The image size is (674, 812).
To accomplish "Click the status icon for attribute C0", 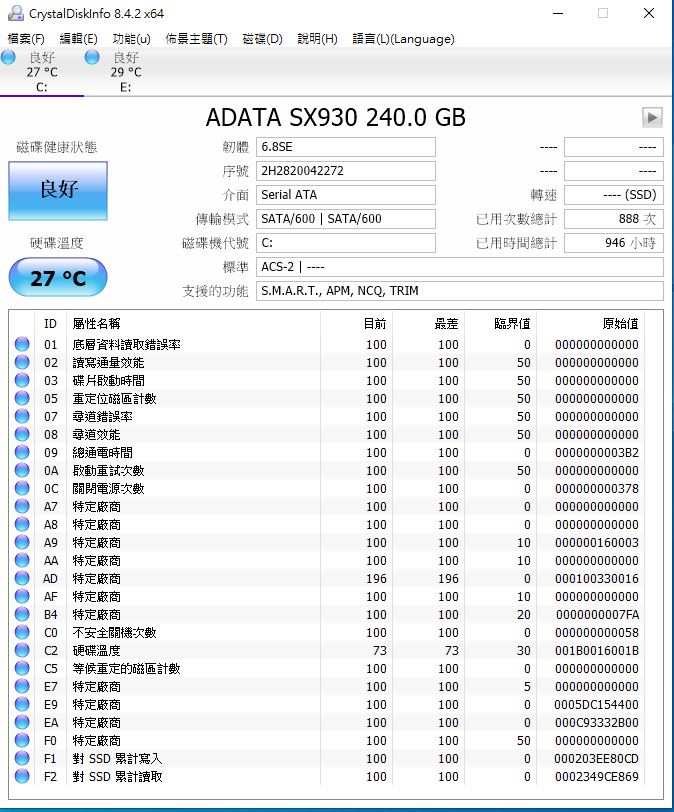I will (x=22, y=632).
